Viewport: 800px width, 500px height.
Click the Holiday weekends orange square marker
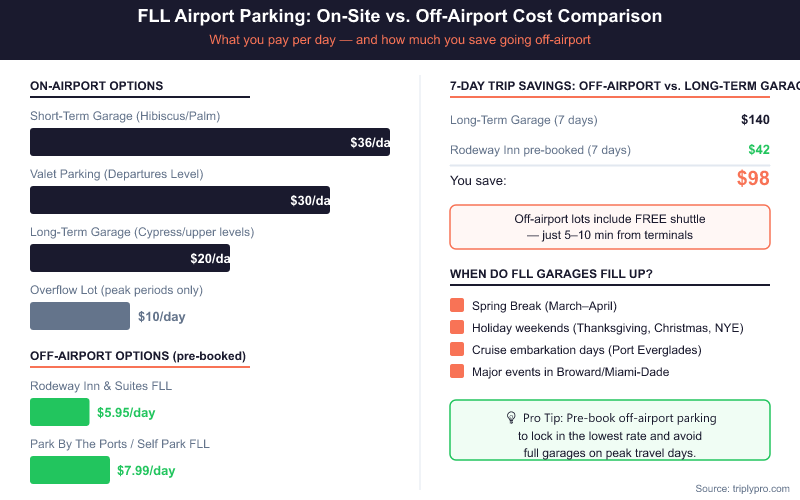pos(458,328)
